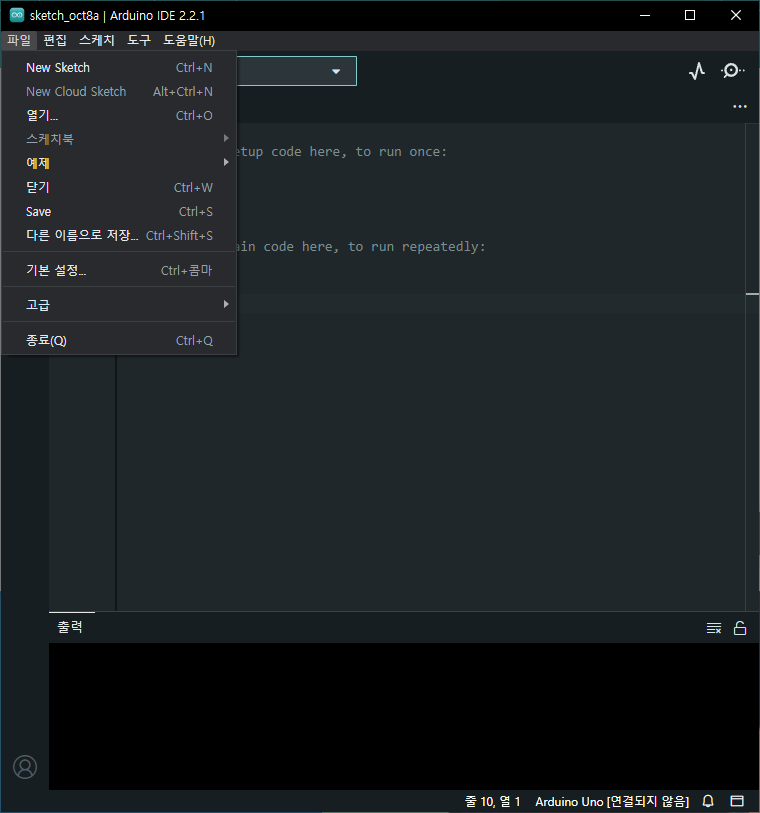760x813 pixels.
Task: Open the 편집 menu
Action: 55,40
